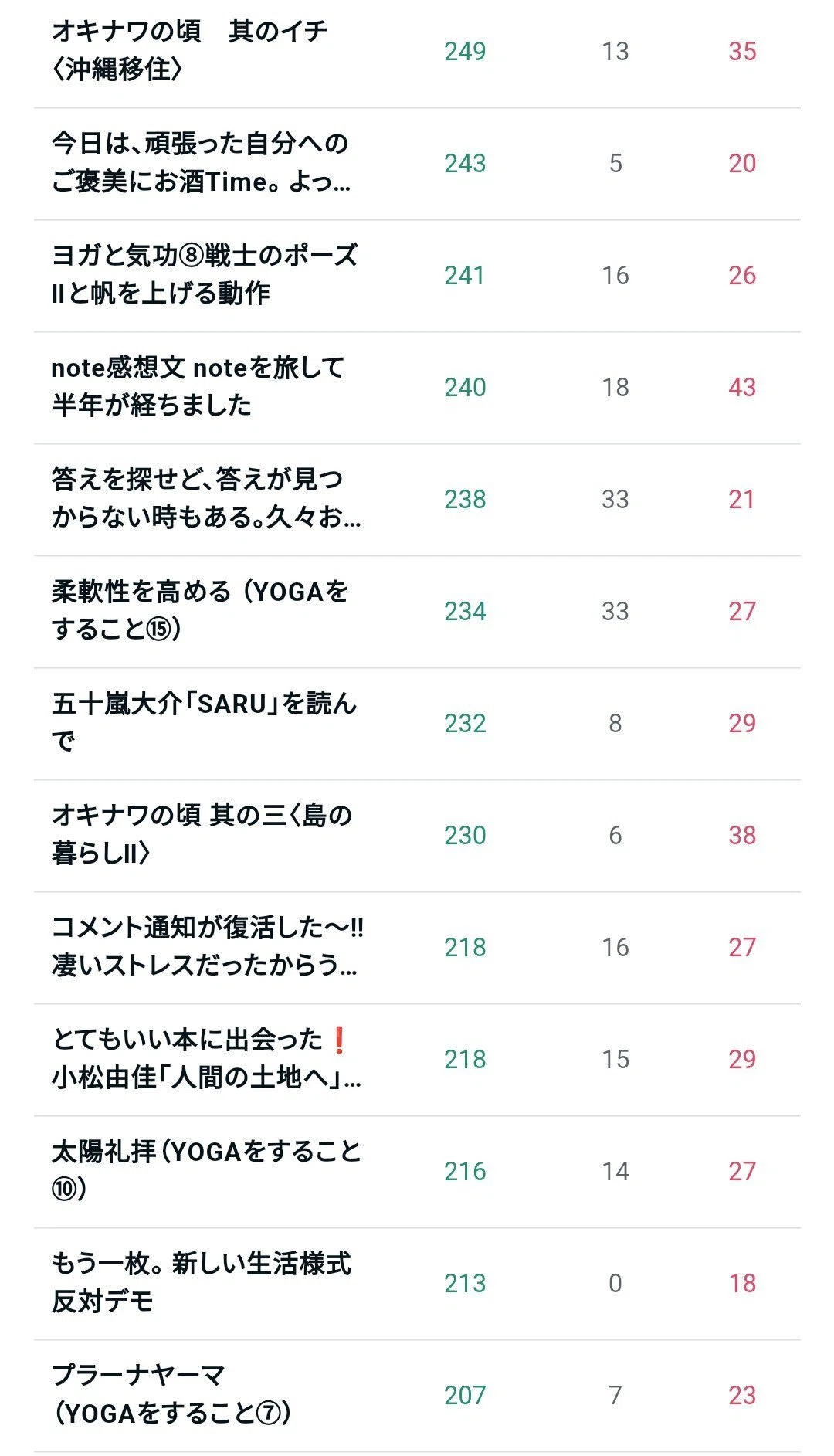Select the green view count 249
This screenshot has height=1456, width=834.
tap(465, 52)
